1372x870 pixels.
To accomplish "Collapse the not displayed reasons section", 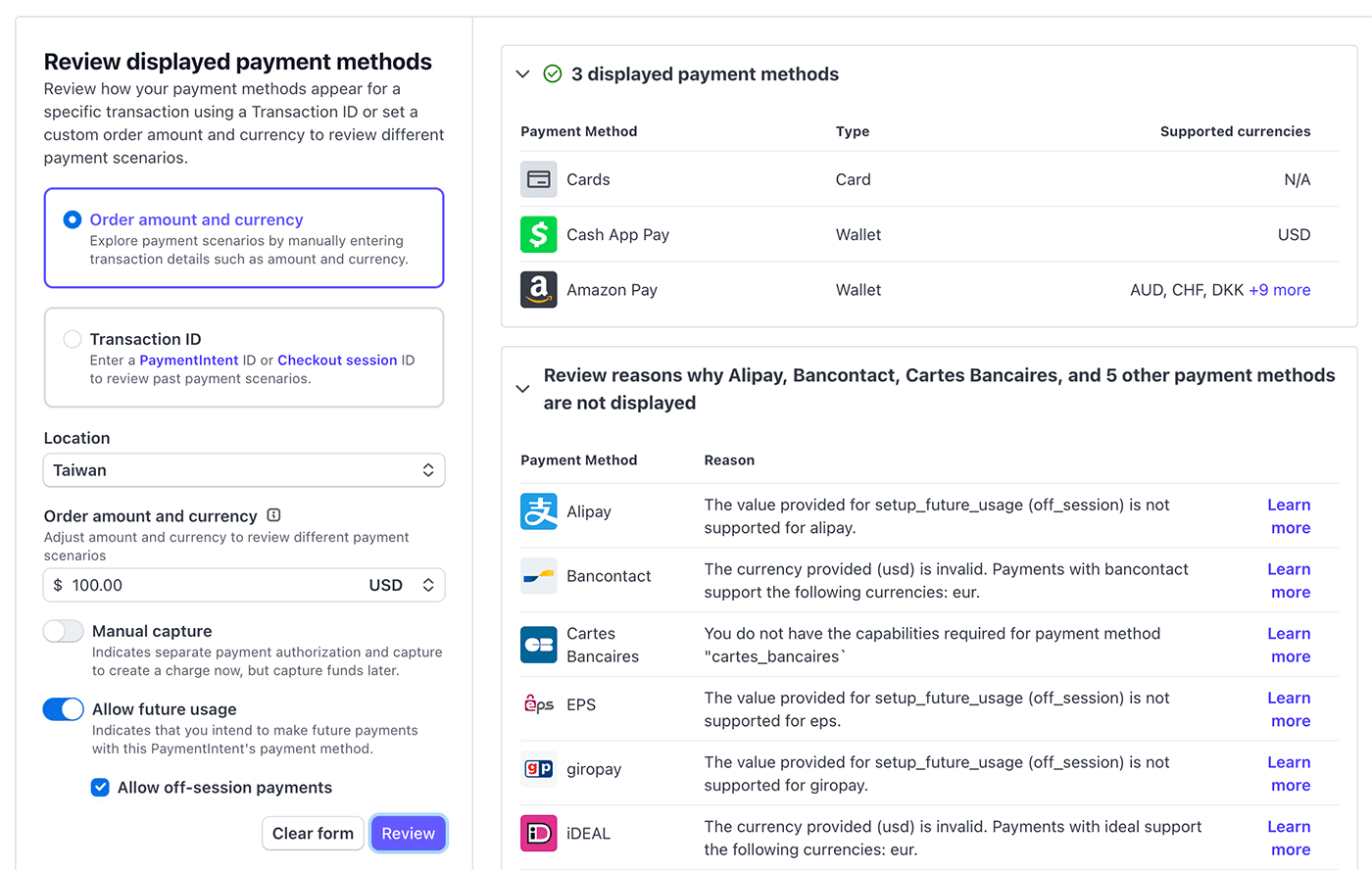I will click(522, 389).
